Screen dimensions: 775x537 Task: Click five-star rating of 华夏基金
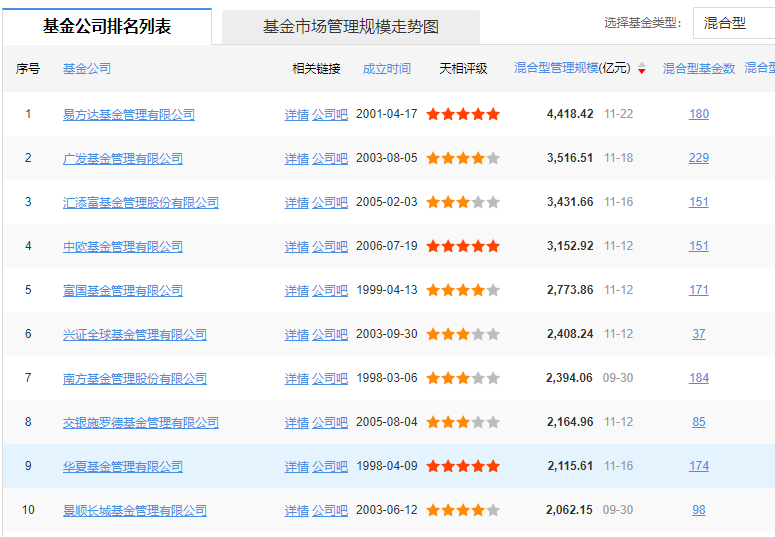[x=463, y=466]
